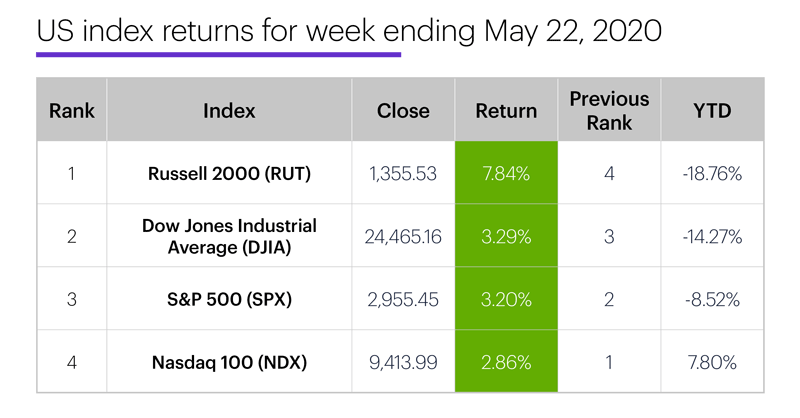Click the green 2.86% return cell
Viewport: 800px width, 418px height.
click(507, 360)
